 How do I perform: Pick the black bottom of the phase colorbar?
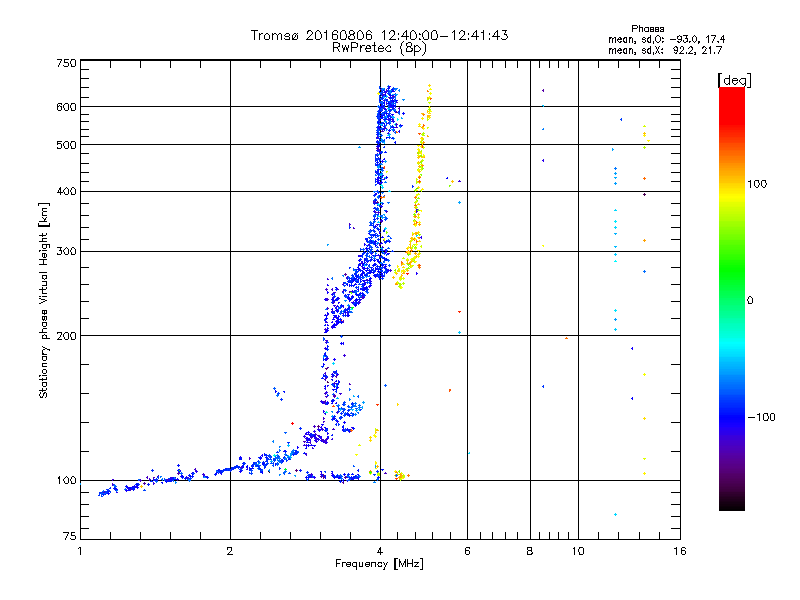[732, 505]
